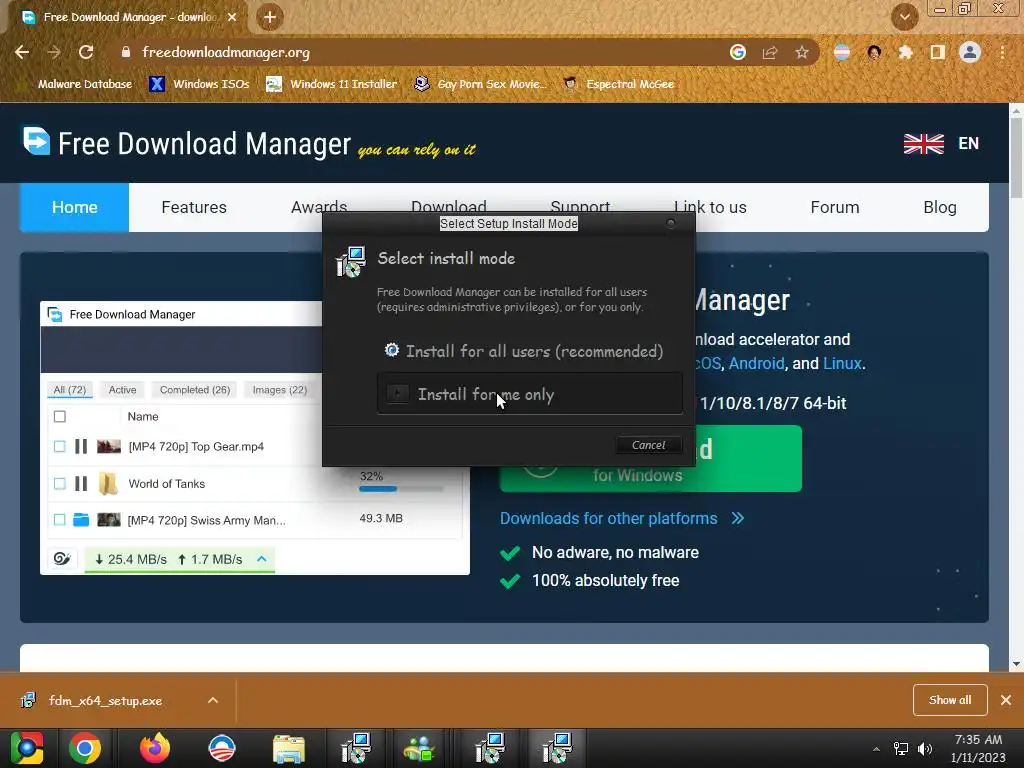The height and width of the screenshot is (768, 1024).
Task: Tick the select-all checkbox beside Name
Action: coord(59,417)
